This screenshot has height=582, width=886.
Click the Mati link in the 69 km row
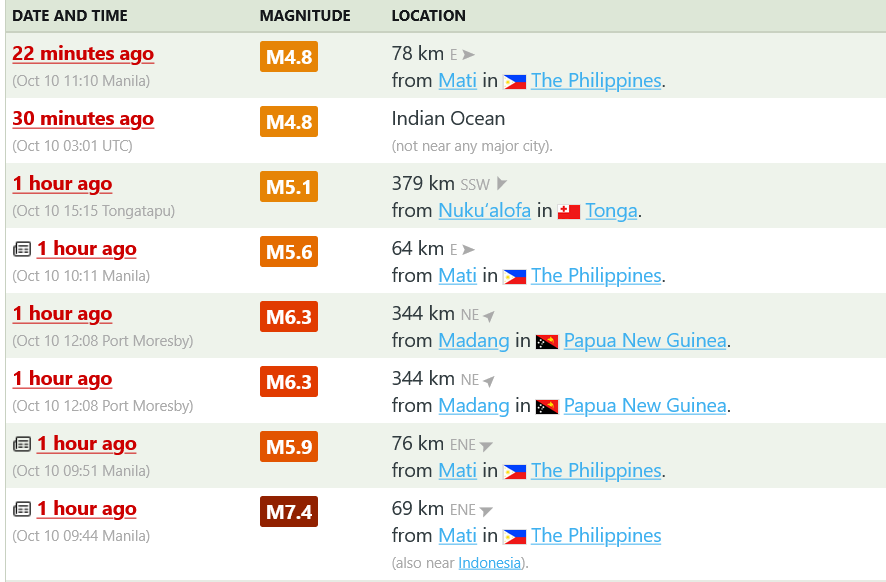pos(457,536)
